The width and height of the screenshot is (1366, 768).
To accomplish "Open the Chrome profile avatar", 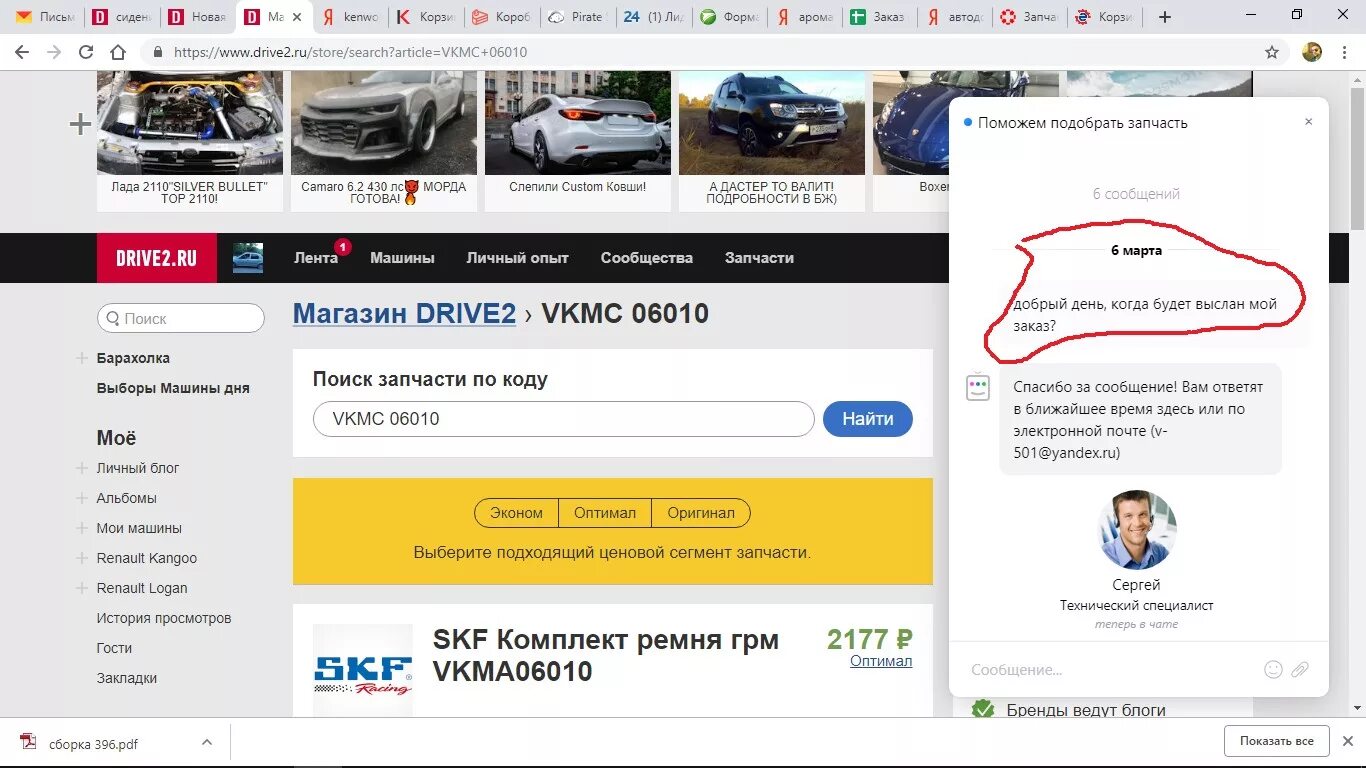I will point(1312,52).
